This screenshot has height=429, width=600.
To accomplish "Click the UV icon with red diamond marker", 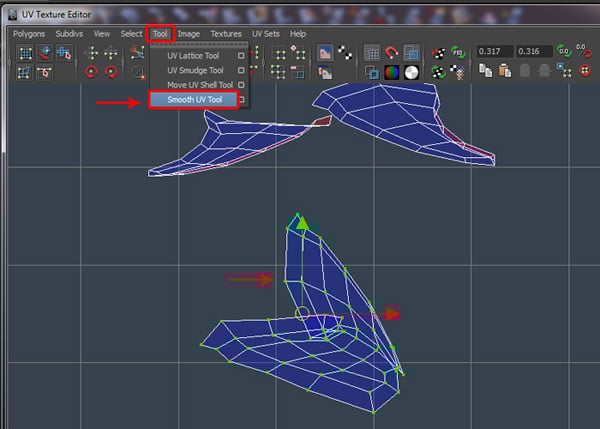I will 298,53.
